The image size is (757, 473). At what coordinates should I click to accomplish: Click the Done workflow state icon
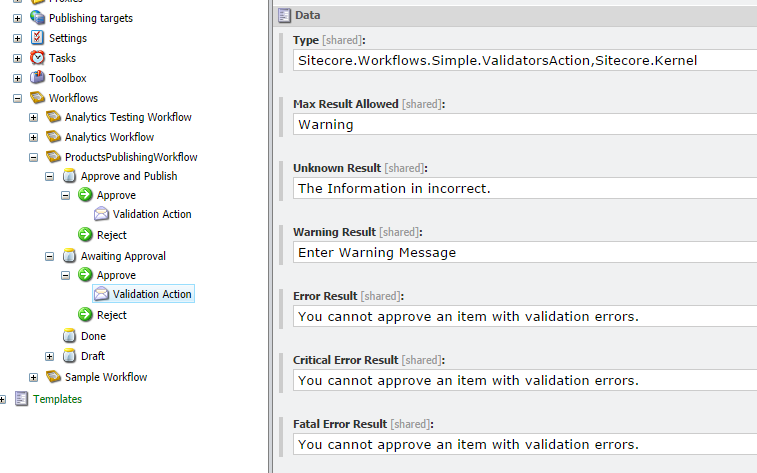(x=69, y=335)
